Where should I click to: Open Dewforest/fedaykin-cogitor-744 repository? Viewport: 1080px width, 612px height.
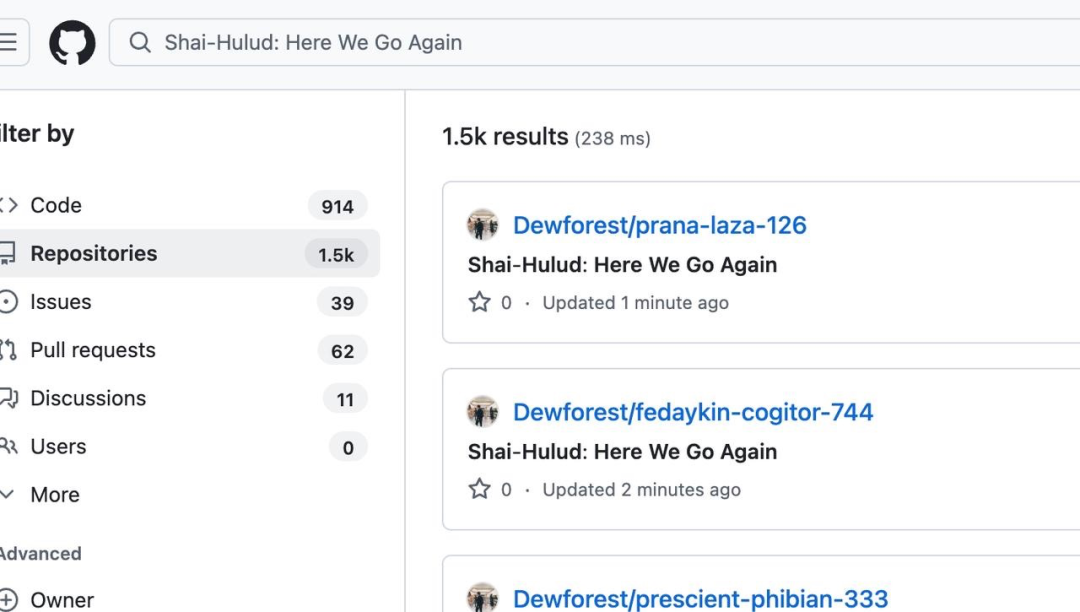tap(693, 412)
